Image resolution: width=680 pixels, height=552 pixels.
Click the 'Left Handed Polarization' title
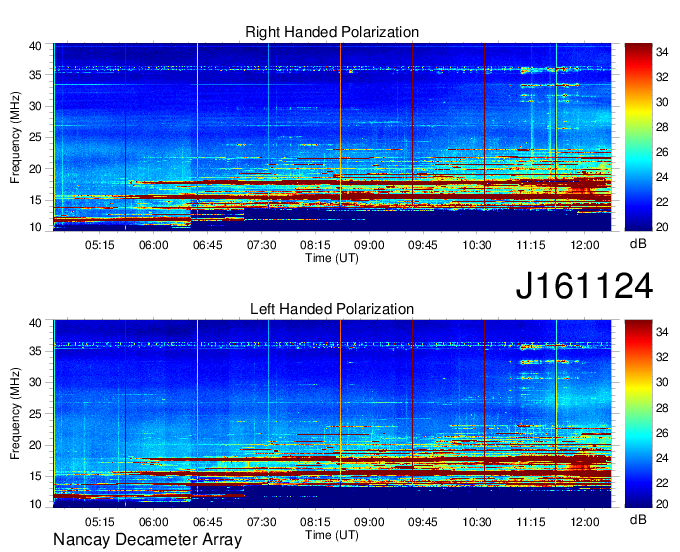(x=332, y=309)
